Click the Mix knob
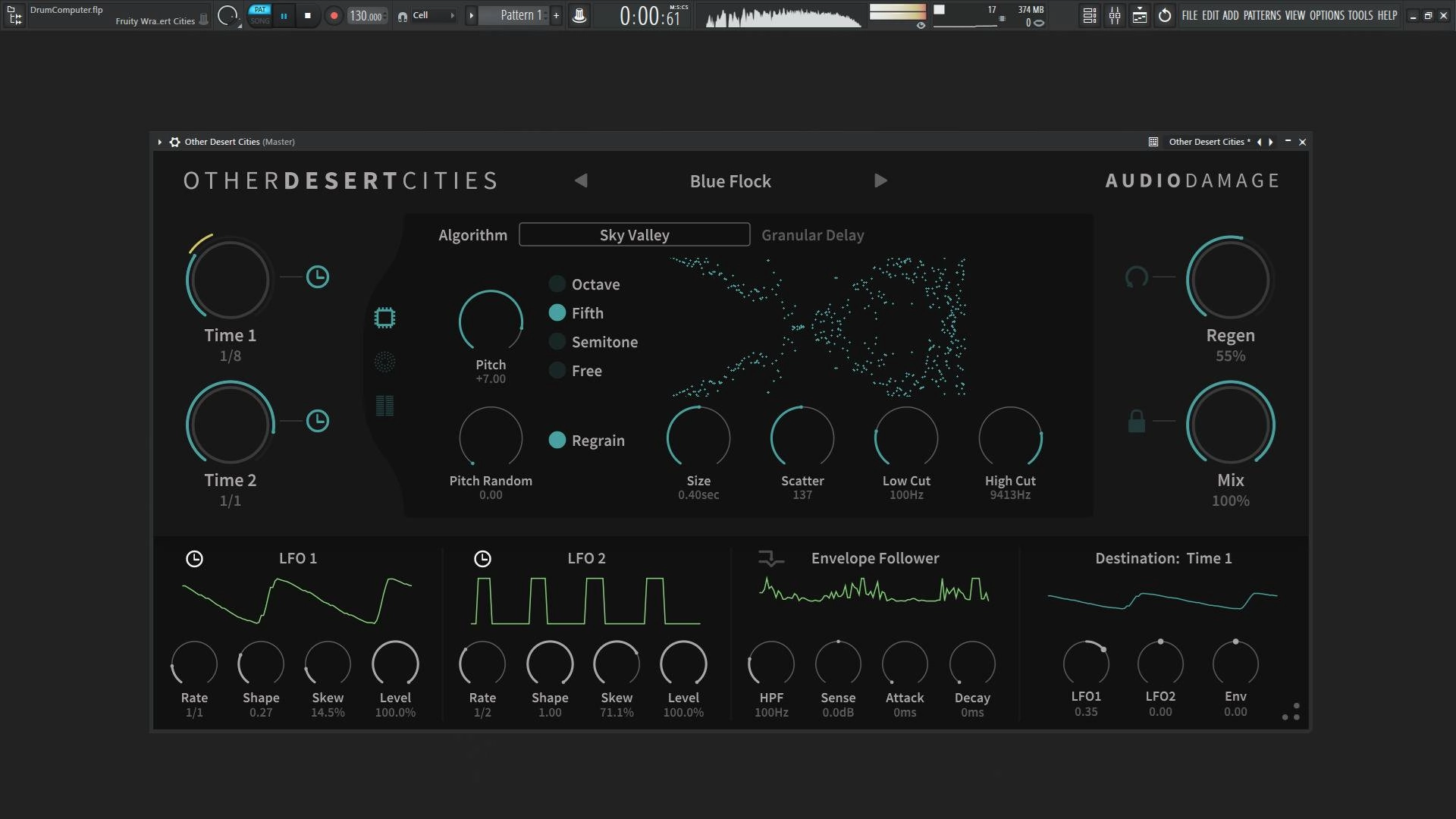This screenshot has width=1456, height=819. tap(1229, 423)
